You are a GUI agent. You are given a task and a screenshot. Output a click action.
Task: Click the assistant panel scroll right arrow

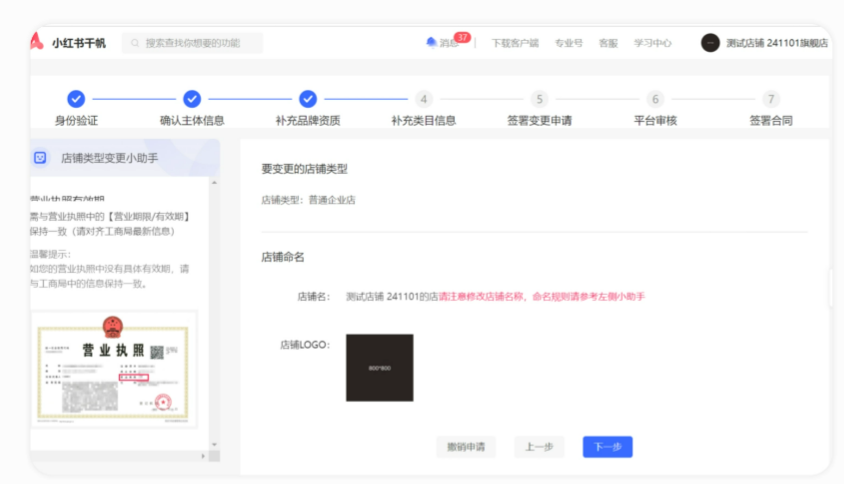pos(203,456)
